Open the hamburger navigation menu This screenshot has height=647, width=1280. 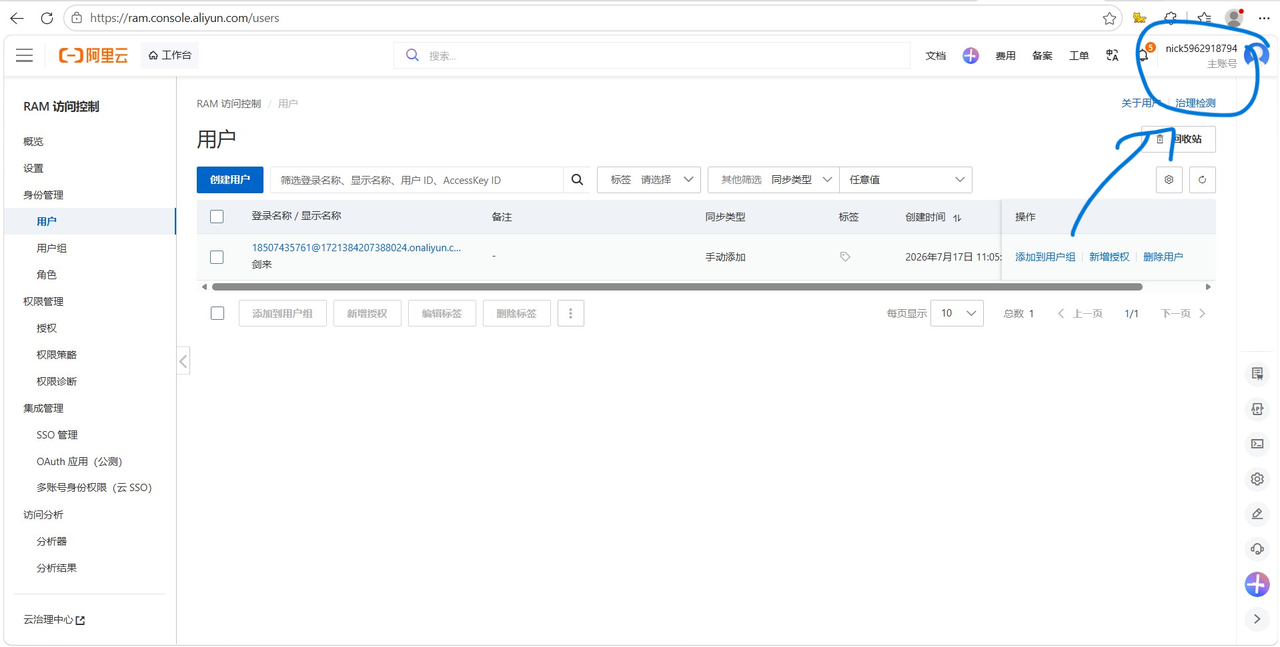pyautogui.click(x=24, y=56)
